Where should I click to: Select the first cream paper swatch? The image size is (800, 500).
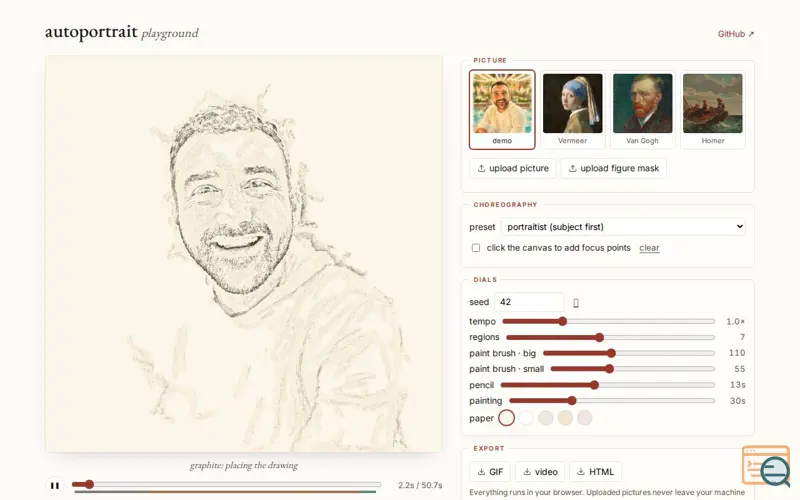(506, 418)
